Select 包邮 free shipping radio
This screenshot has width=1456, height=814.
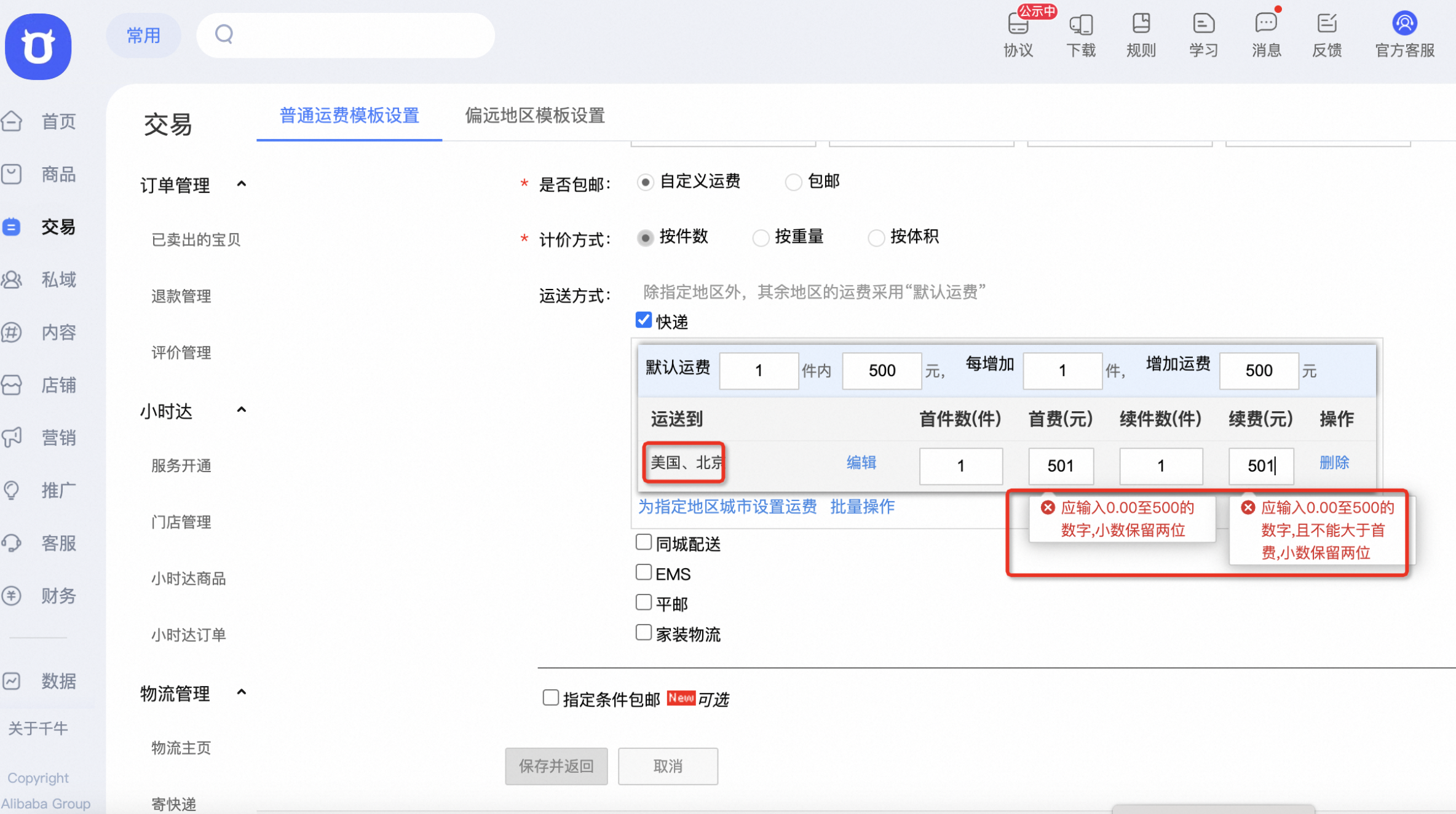[x=793, y=182]
